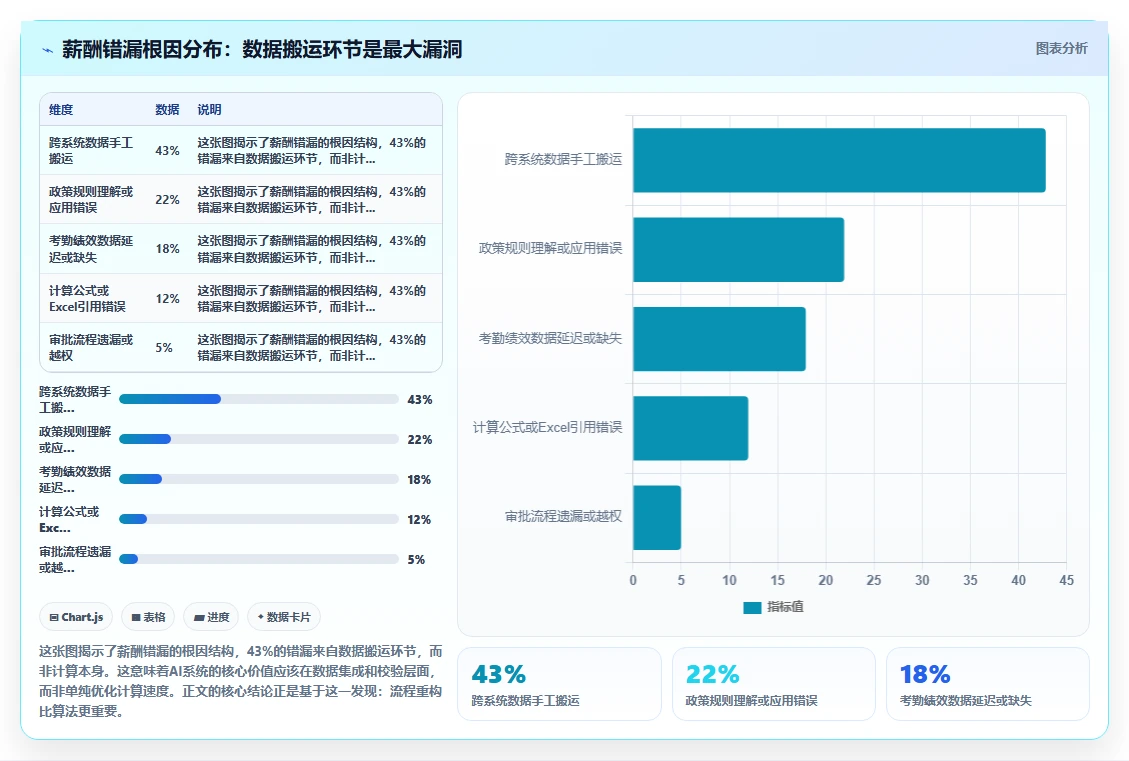Click the 45 tick on the chart axis
This screenshot has width=1129, height=761.
tap(1066, 580)
